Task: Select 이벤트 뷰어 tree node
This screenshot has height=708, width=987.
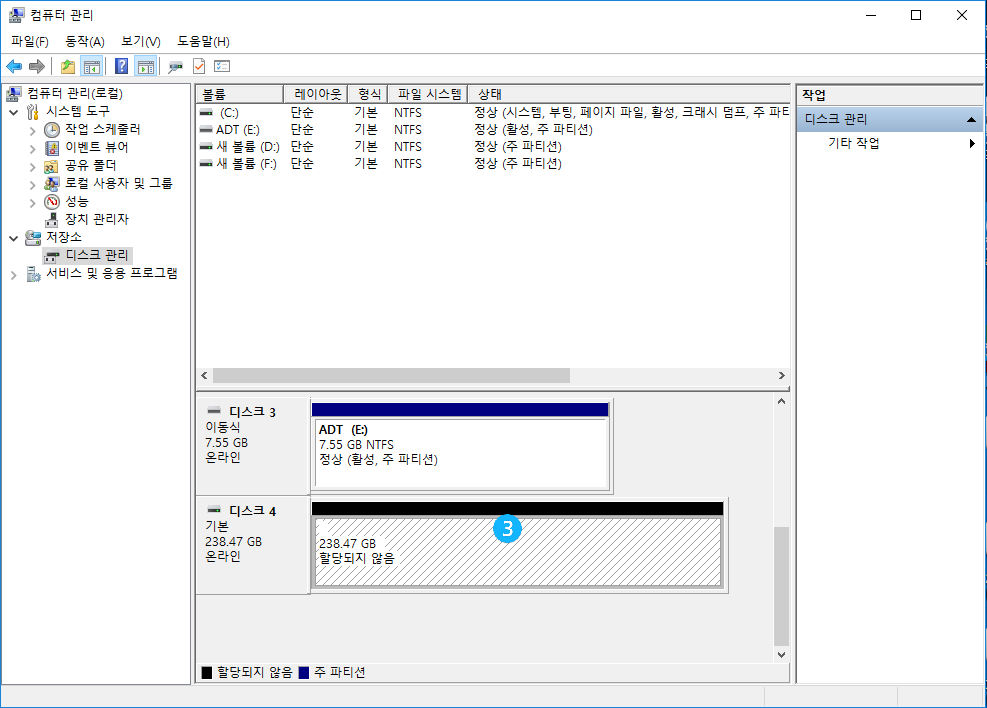Action: pyautogui.click(x=96, y=147)
